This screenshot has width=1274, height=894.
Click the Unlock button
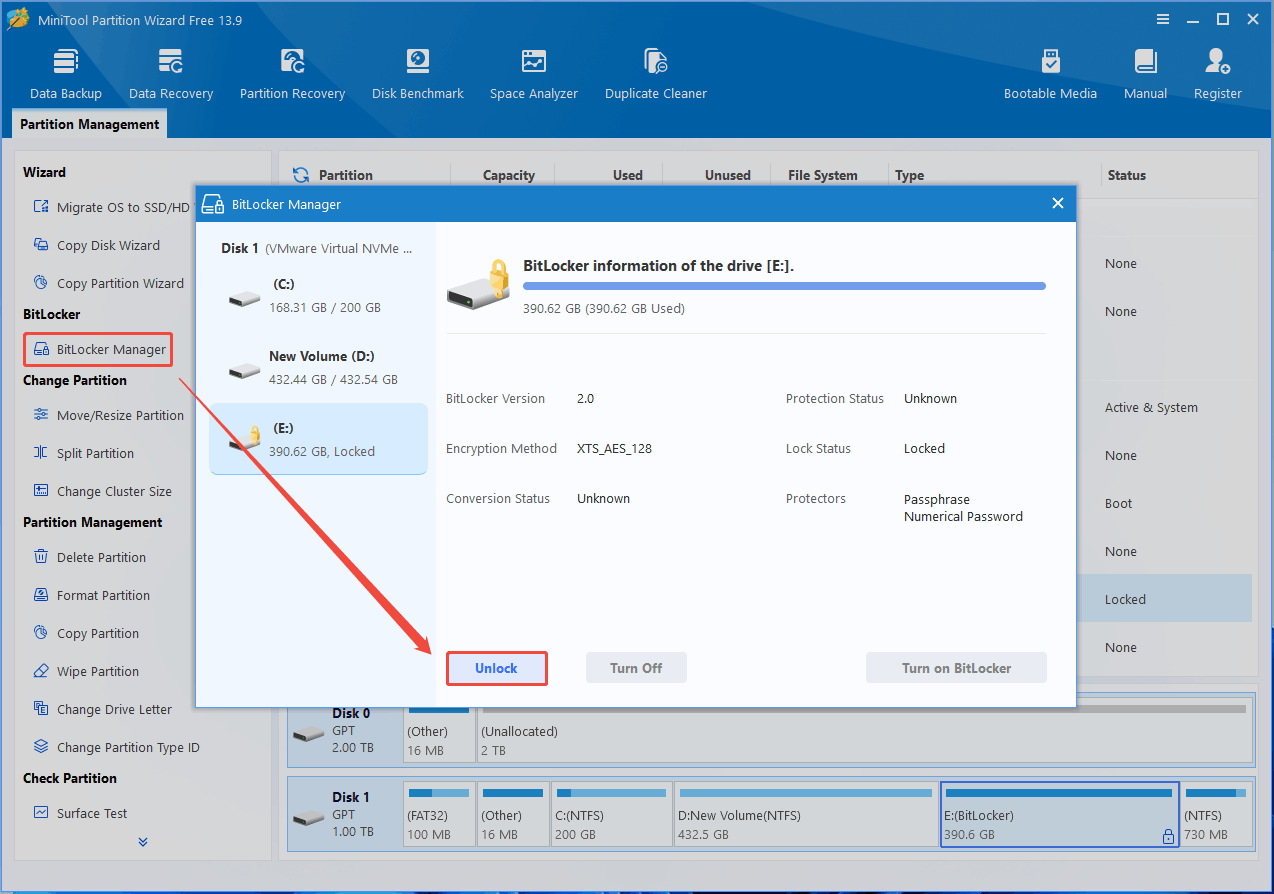(496, 668)
